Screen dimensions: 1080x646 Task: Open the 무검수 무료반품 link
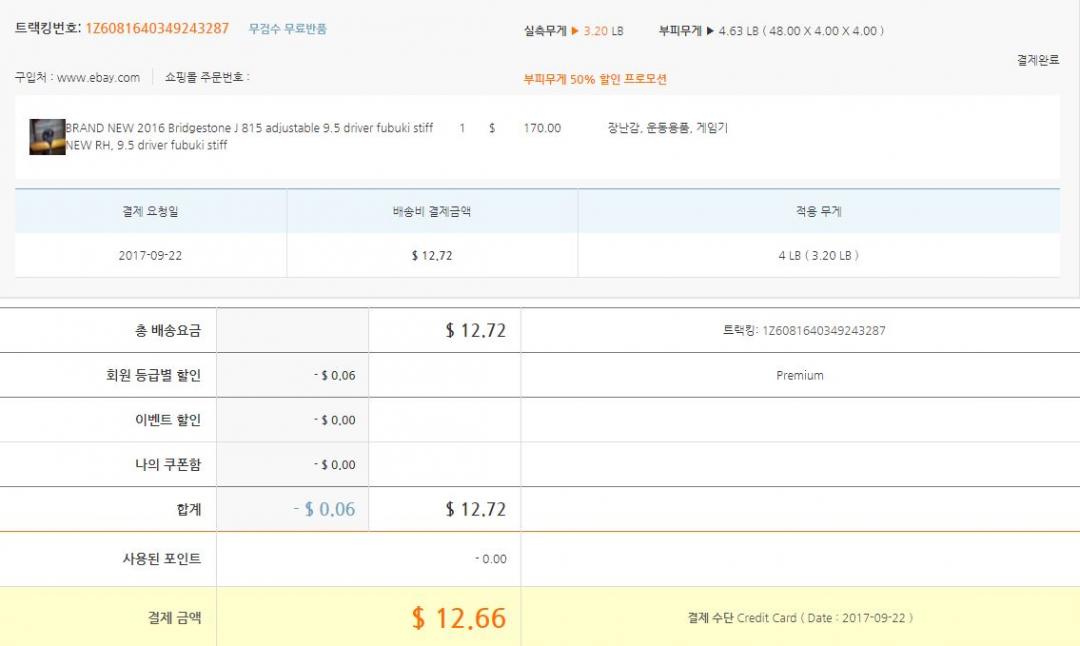(288, 29)
